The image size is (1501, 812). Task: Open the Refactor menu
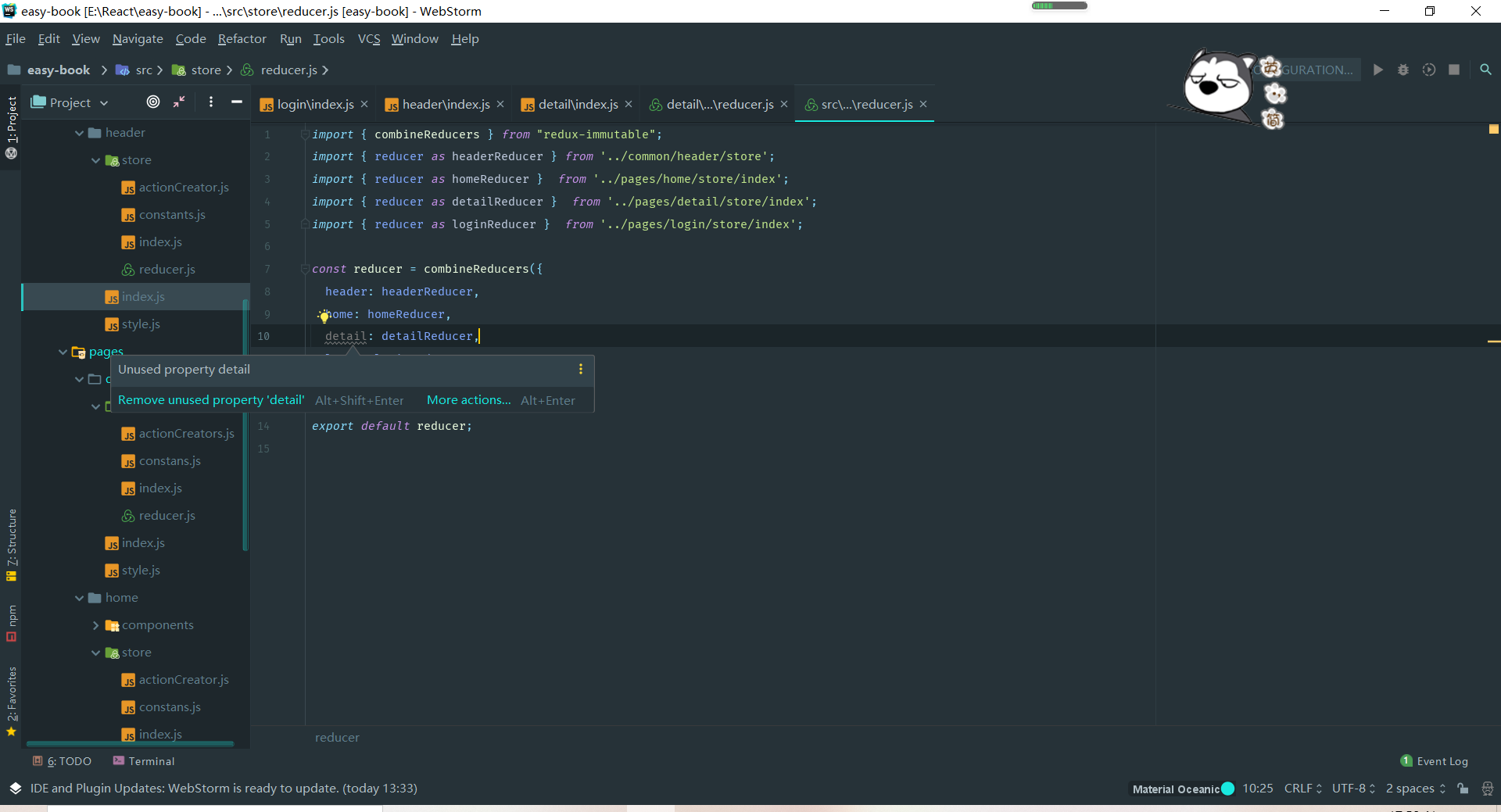click(x=242, y=38)
